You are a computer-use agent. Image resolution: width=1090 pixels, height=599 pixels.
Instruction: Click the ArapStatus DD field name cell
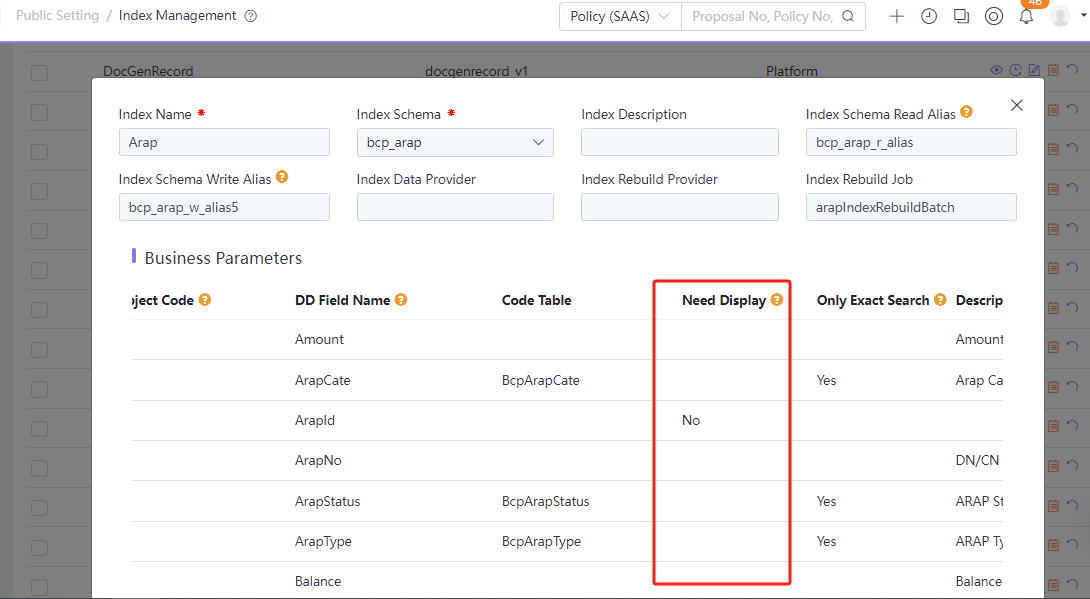point(327,501)
